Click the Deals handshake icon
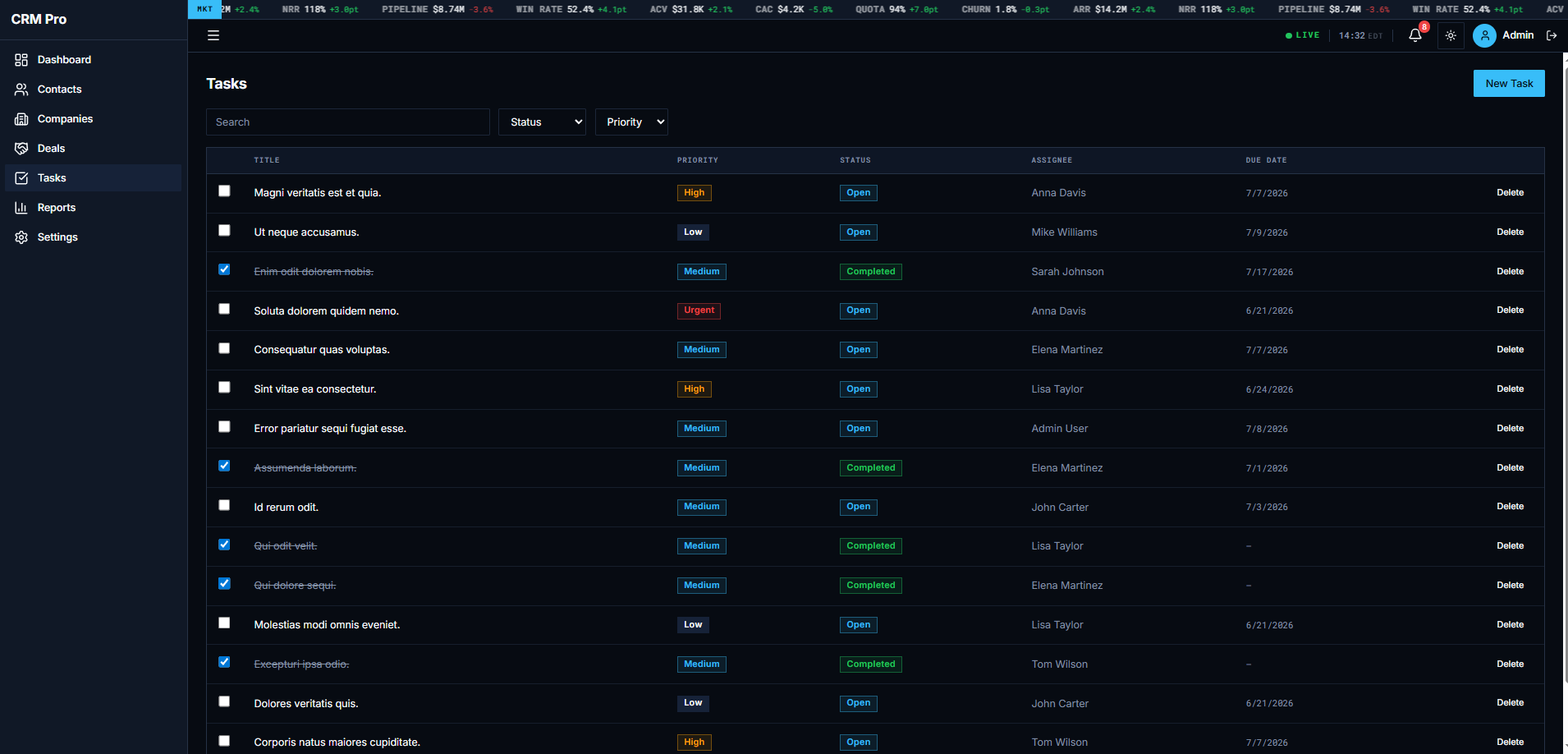Image resolution: width=1568 pixels, height=754 pixels. click(21, 149)
